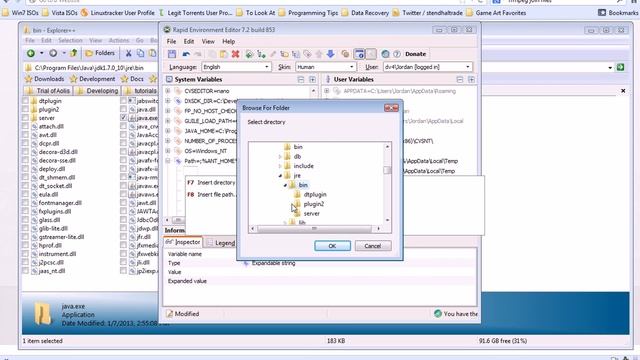The width and height of the screenshot is (640, 360).
Task: Check the box next to java.dll
Action: click(x=123, y=109)
